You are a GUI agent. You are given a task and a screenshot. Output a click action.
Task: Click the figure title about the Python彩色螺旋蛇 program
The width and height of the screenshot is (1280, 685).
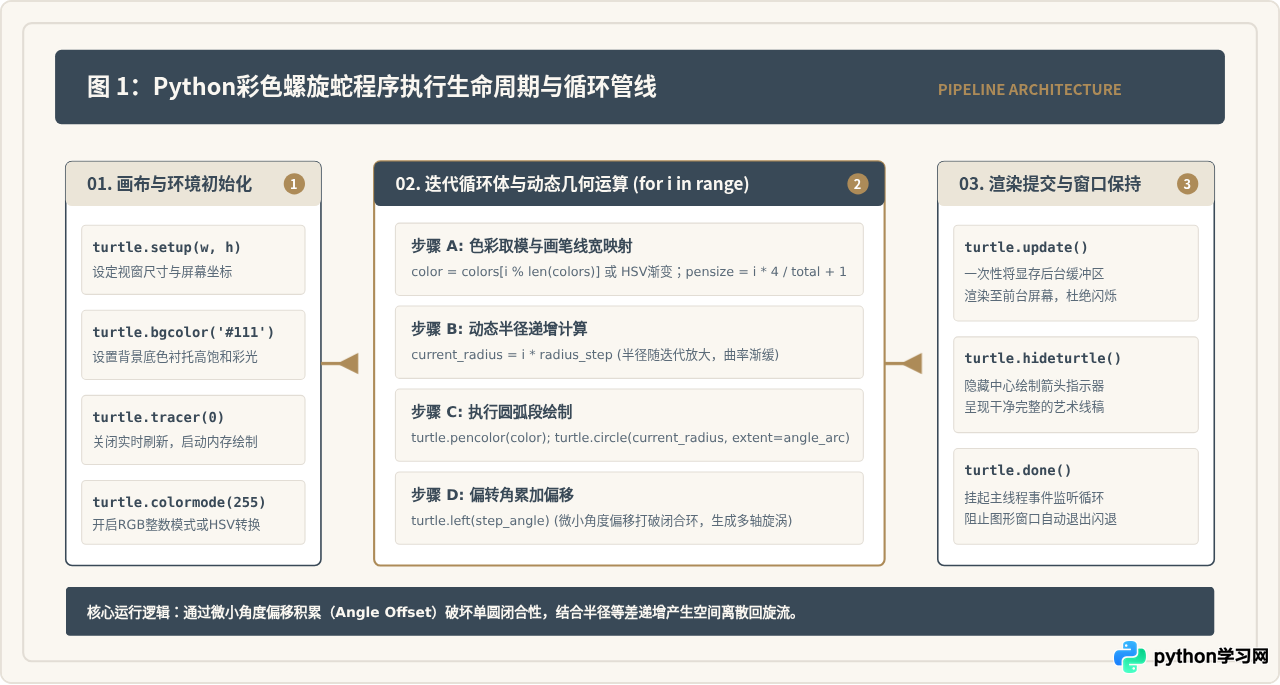(x=372, y=87)
